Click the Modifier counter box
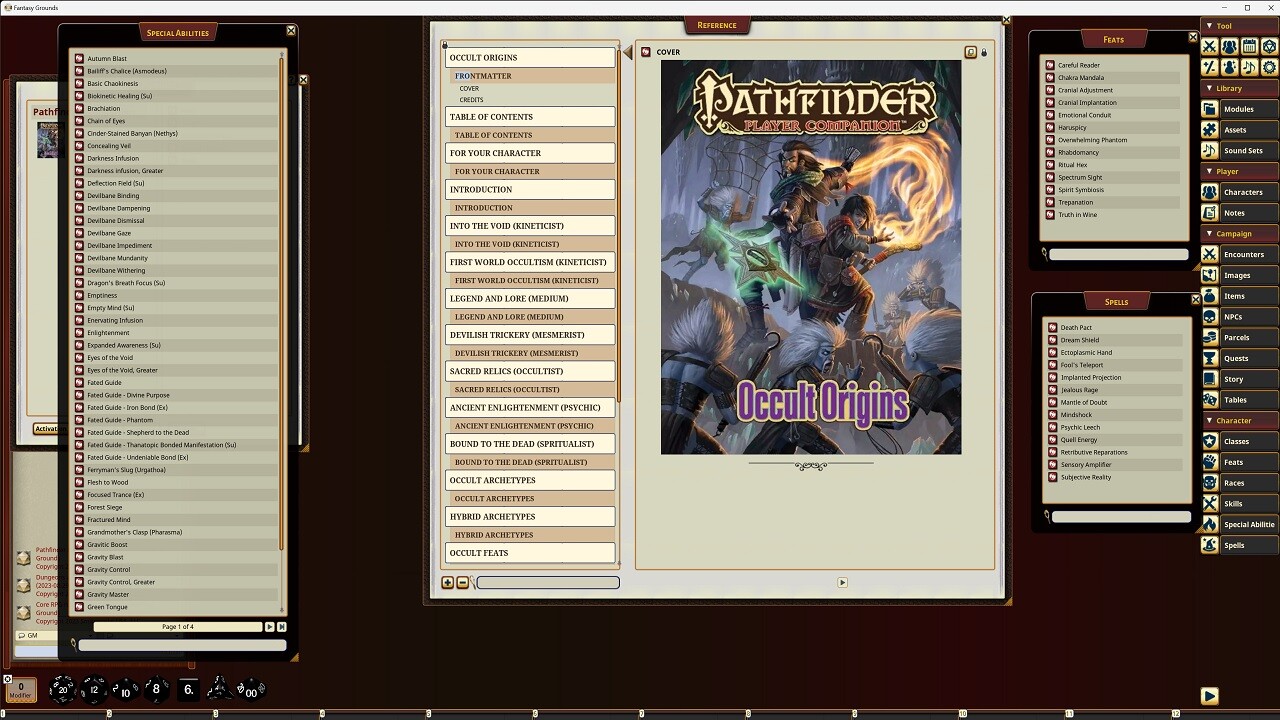 click(20, 690)
